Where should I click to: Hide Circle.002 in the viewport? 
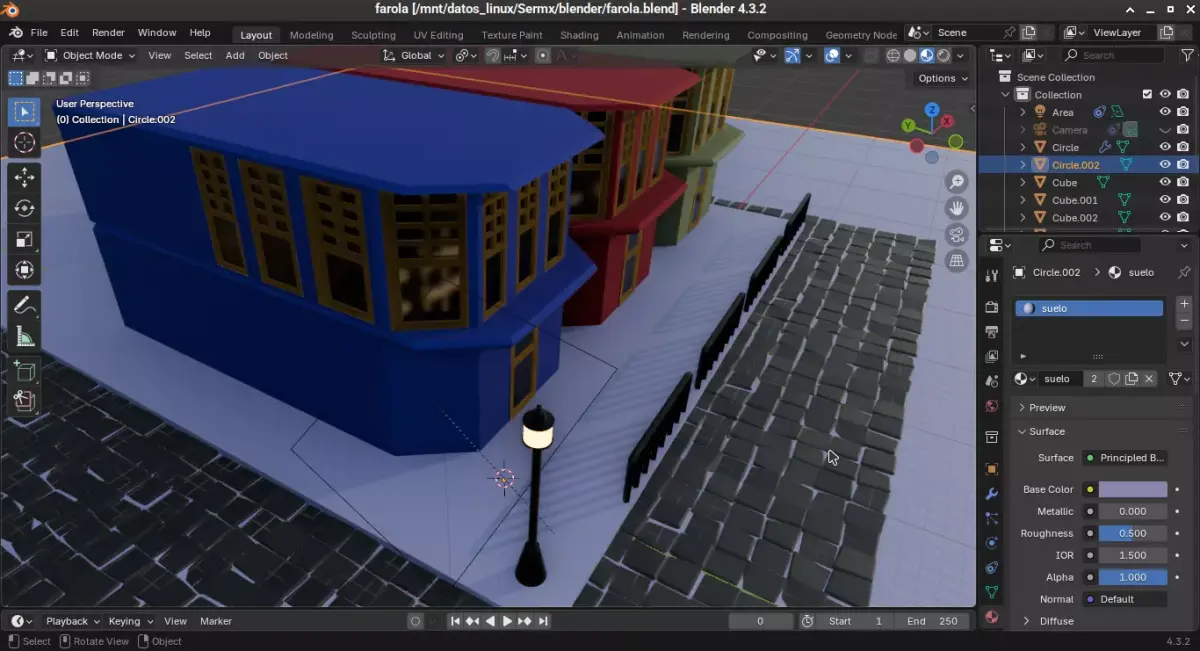coord(1165,165)
